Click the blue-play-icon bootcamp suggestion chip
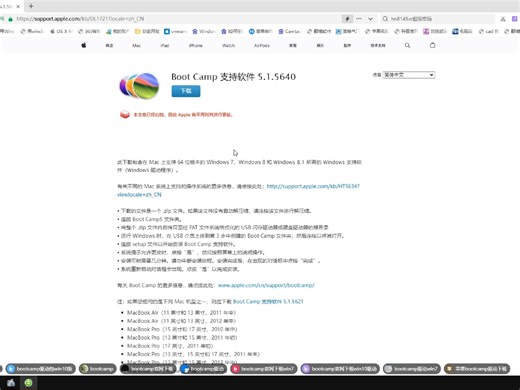Image resolution: width=520 pixels, height=390 pixels. click(41, 369)
